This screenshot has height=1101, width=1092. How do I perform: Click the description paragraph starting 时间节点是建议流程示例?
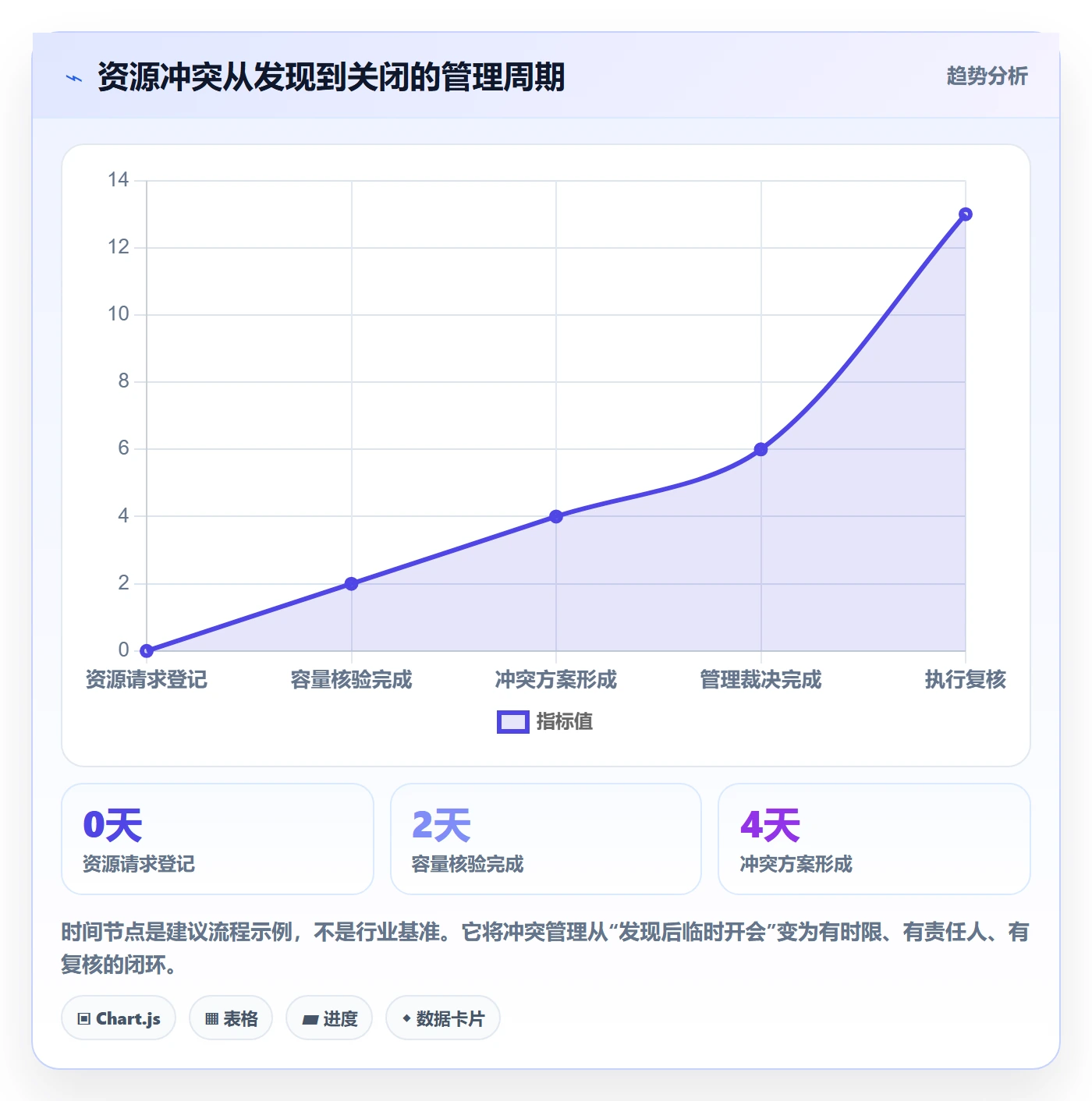[545, 948]
